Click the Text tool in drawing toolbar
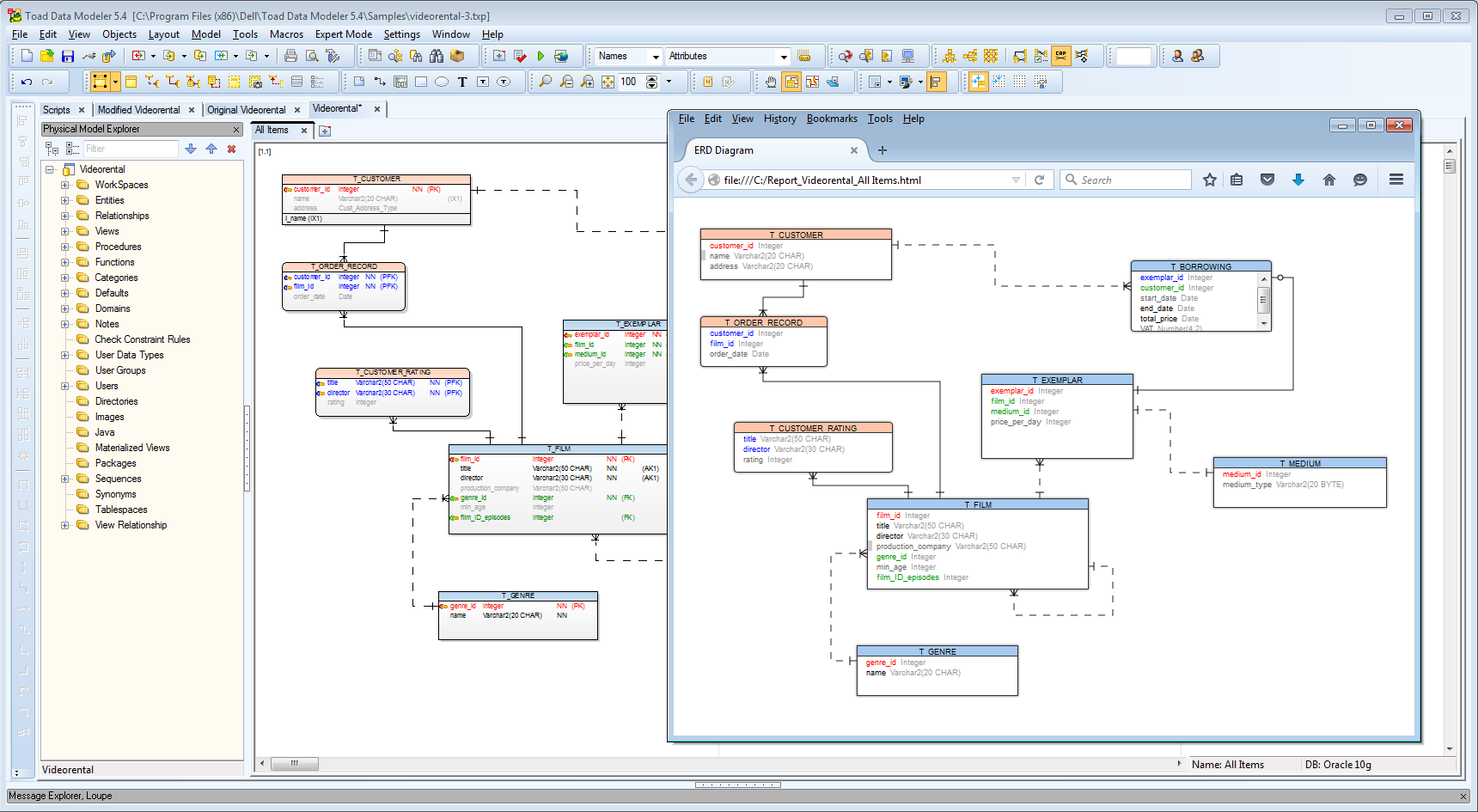The width and height of the screenshot is (1478, 812). click(463, 82)
